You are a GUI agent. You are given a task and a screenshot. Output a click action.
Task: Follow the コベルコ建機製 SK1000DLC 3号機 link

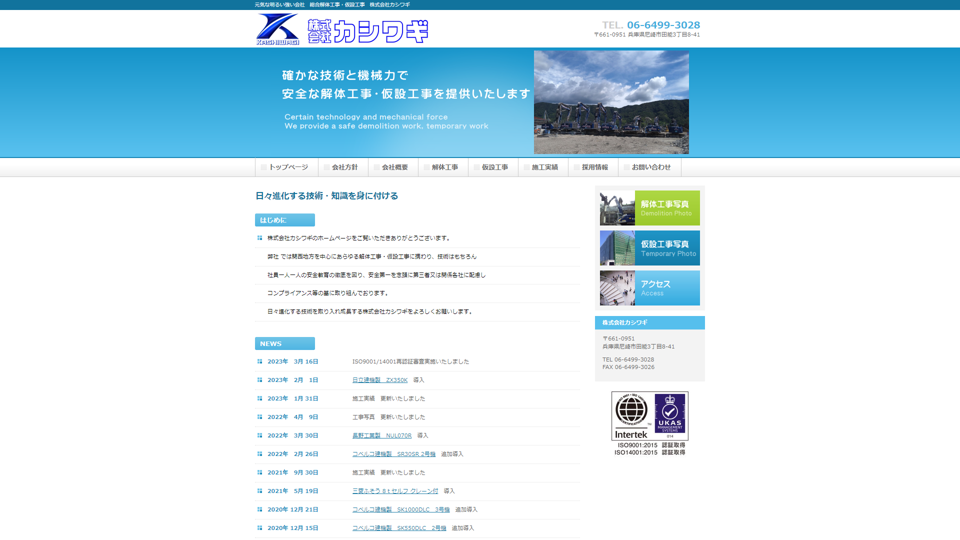401,510
